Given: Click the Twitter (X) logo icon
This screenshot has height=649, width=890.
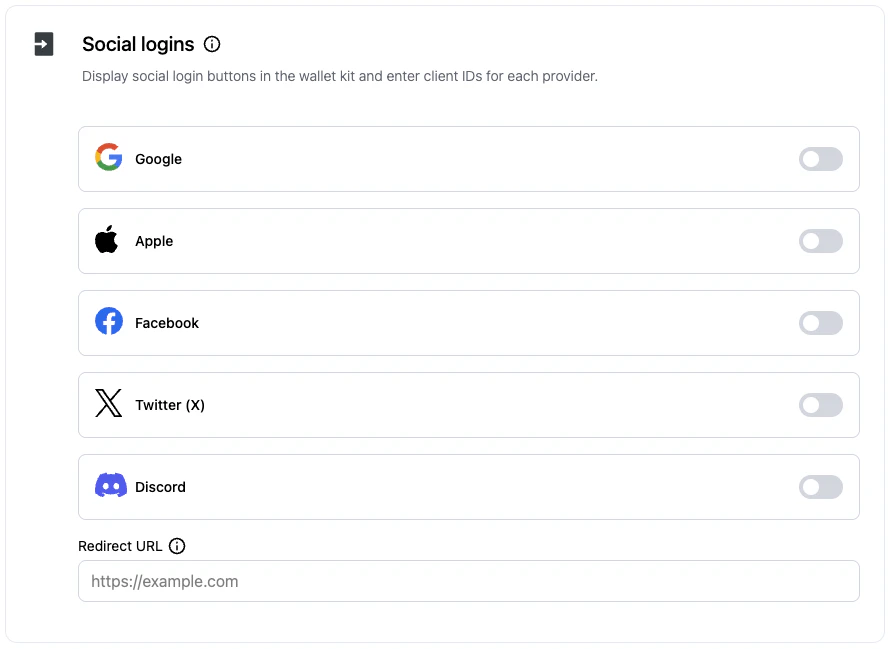Looking at the screenshot, I should coord(108,403).
